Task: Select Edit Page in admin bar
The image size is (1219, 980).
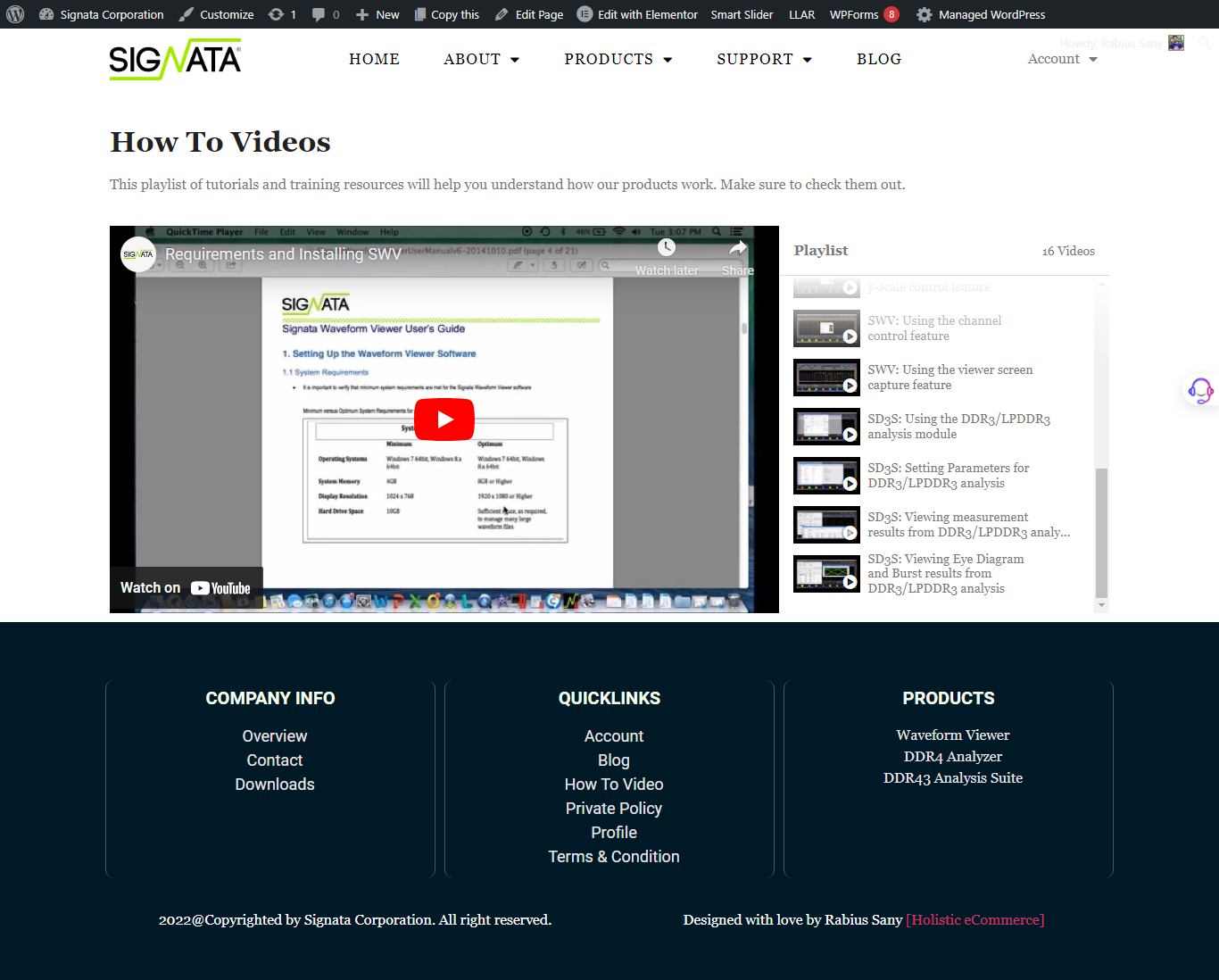Action: (529, 14)
